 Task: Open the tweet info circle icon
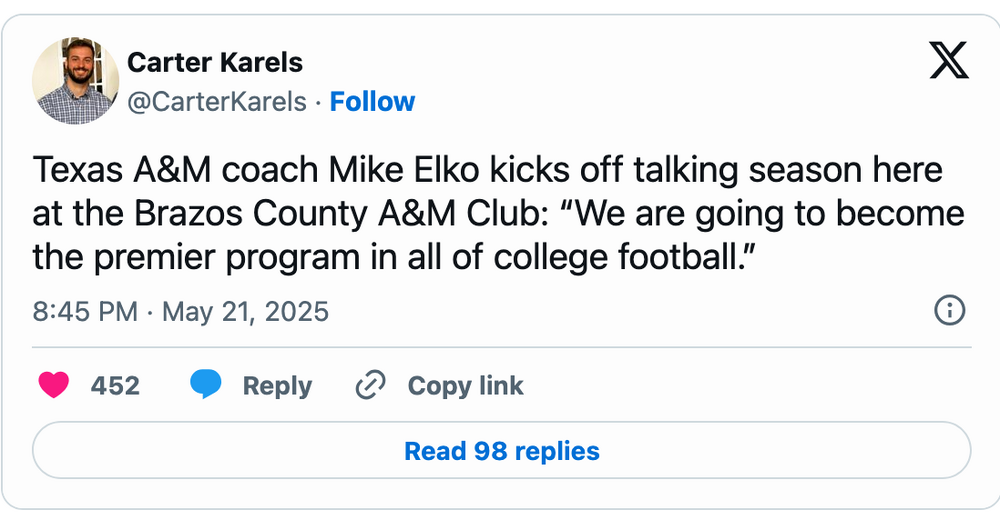(949, 311)
